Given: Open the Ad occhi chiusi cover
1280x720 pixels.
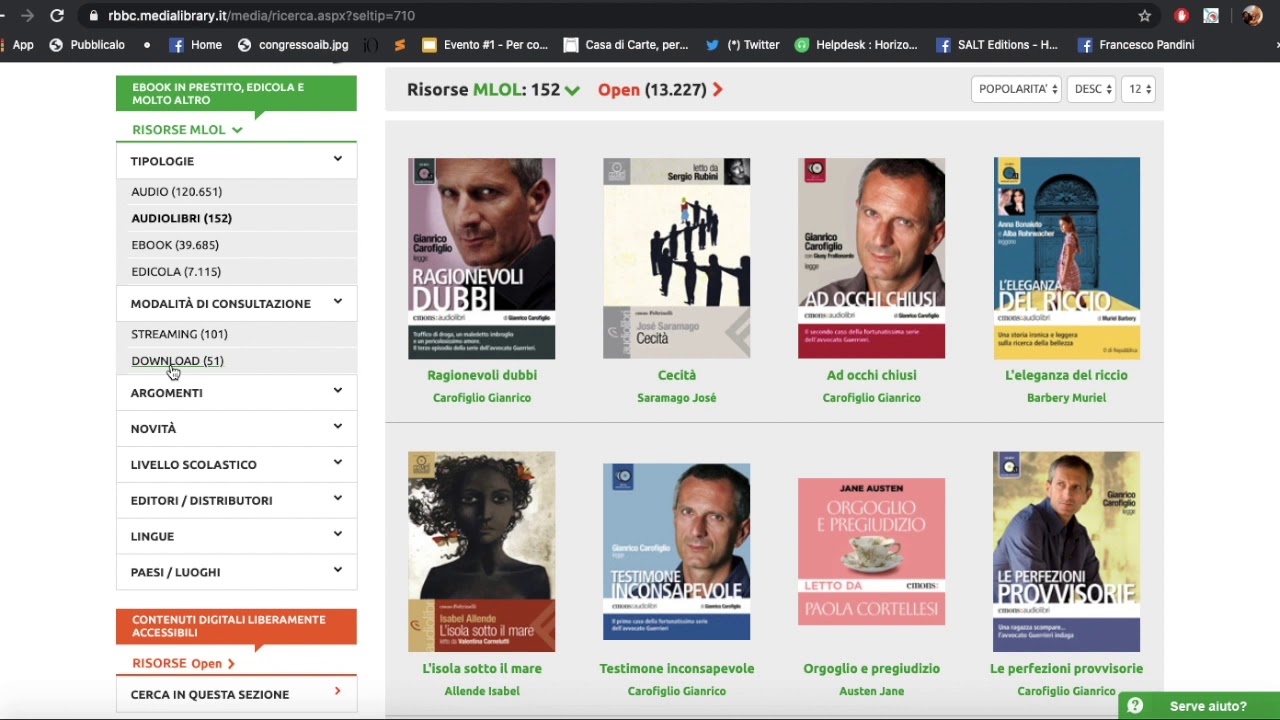Looking at the screenshot, I should tap(871, 258).
